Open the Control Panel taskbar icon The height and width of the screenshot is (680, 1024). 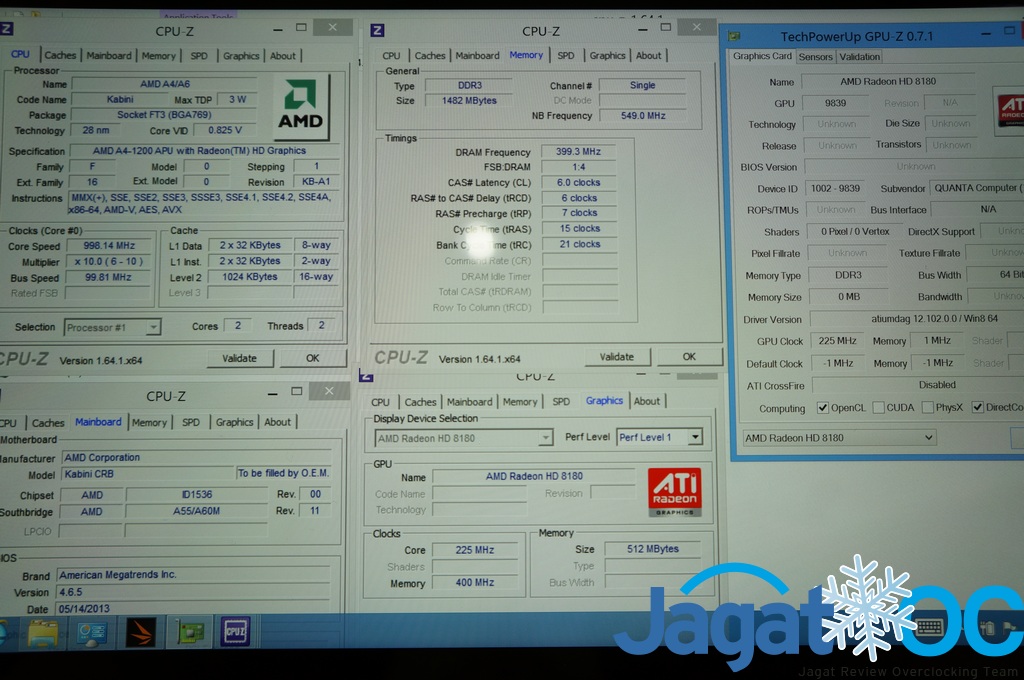[x=92, y=632]
